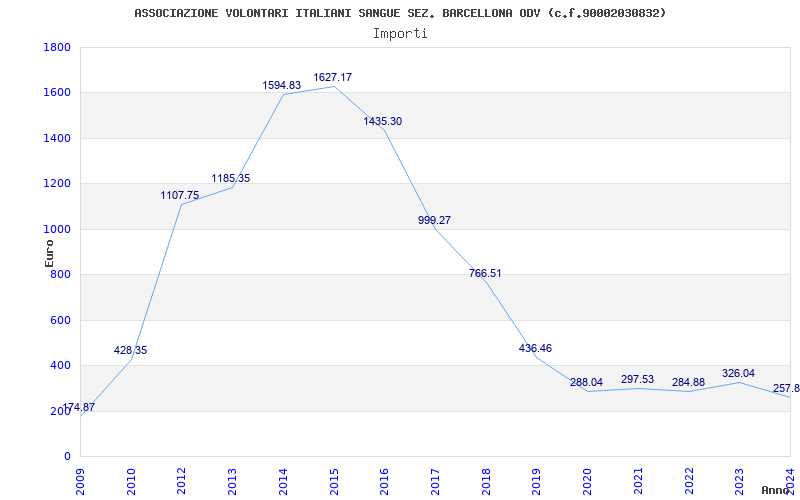This screenshot has width=800, height=500.
Task: Select data label 288.04
Action: click(x=586, y=383)
